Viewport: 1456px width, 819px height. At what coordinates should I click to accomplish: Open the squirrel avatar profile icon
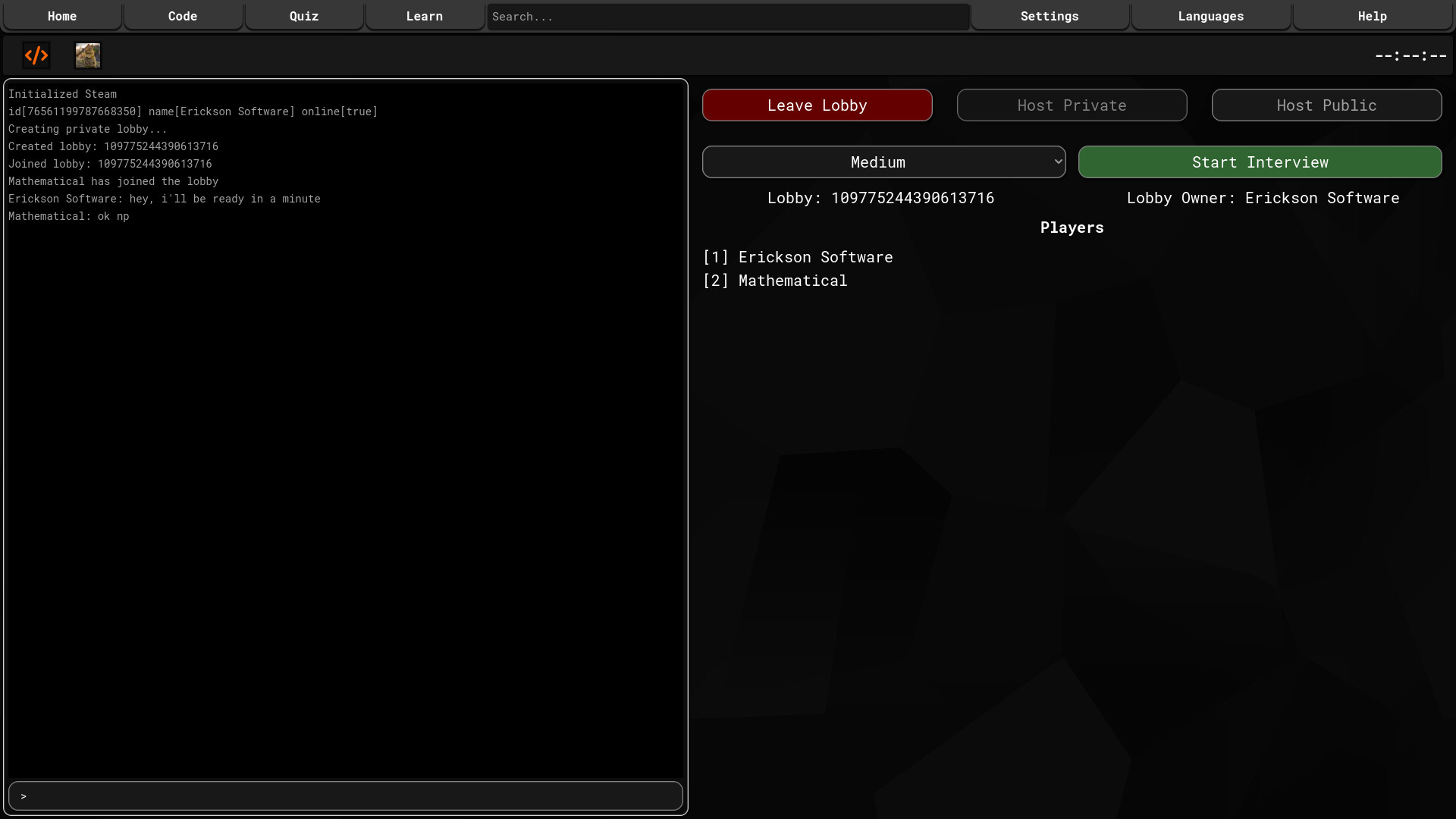(87, 55)
